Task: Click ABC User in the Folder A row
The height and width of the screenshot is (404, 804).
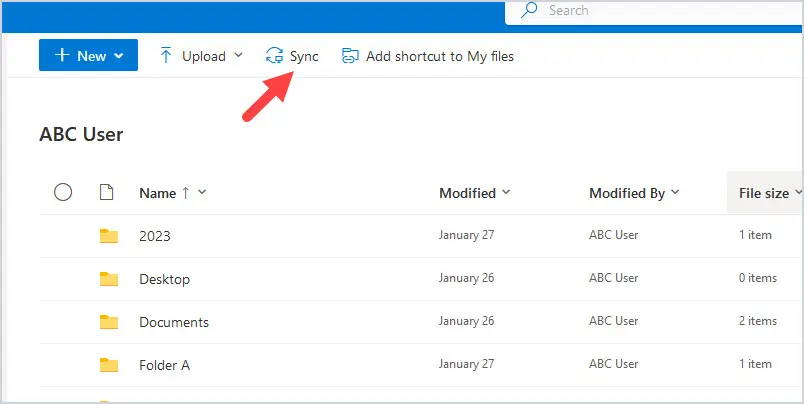Action: tap(613, 365)
